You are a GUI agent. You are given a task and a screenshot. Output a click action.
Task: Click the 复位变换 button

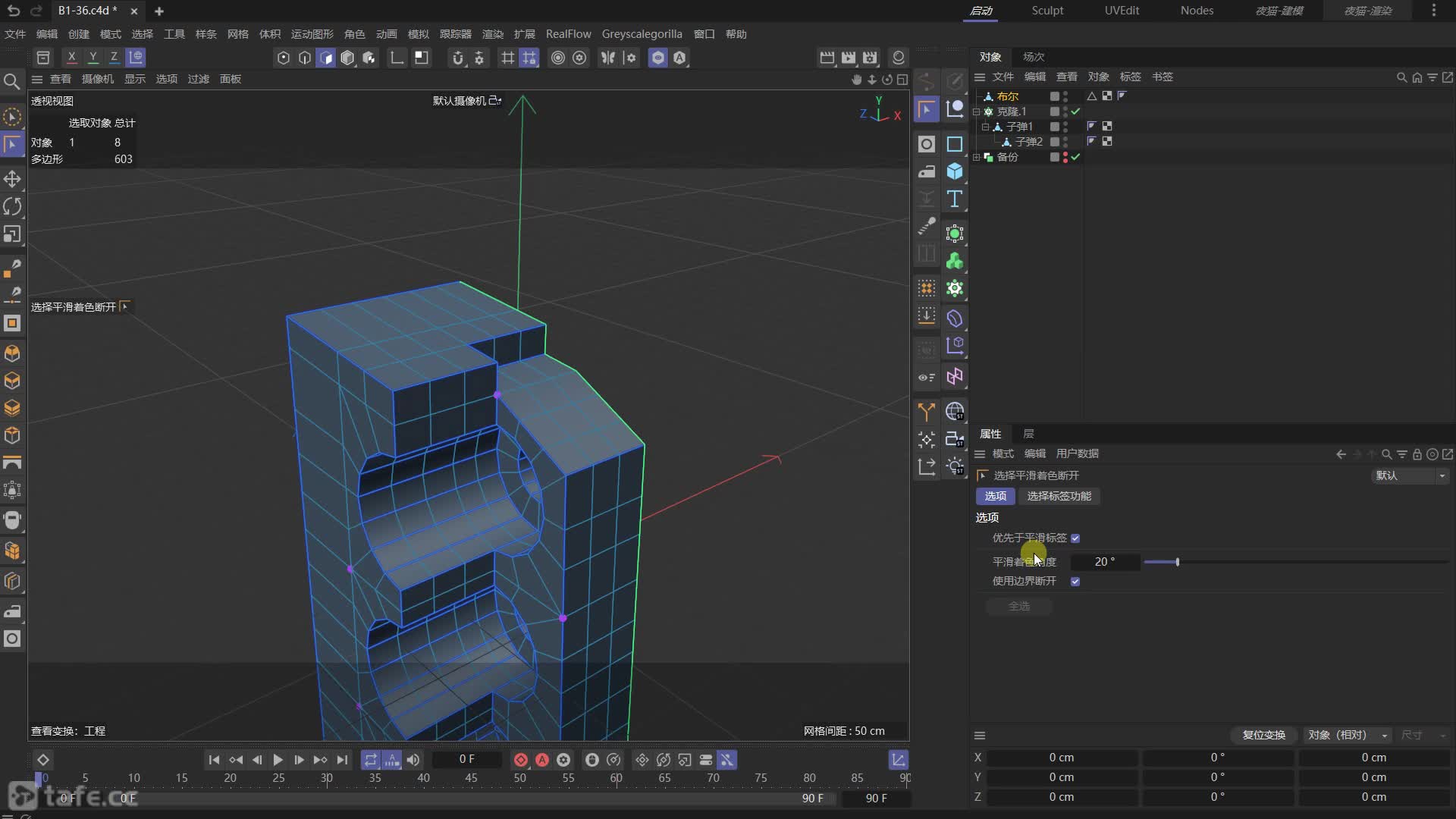(x=1263, y=735)
